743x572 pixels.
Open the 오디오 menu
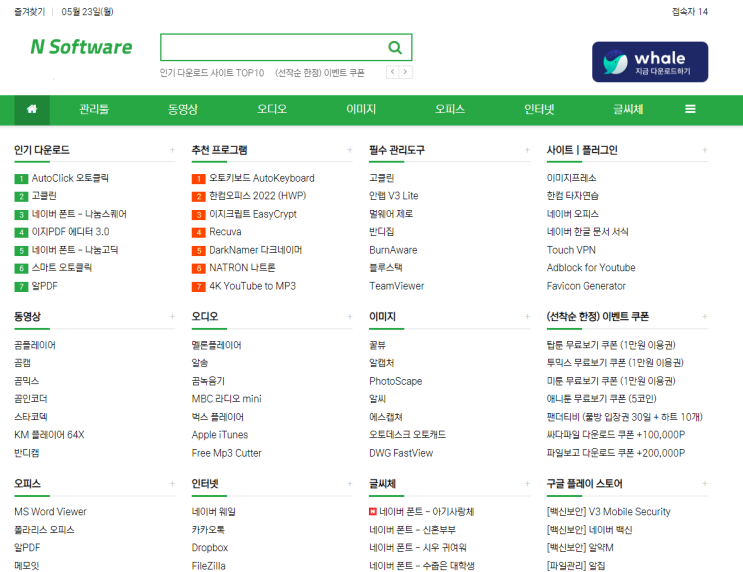point(272,109)
